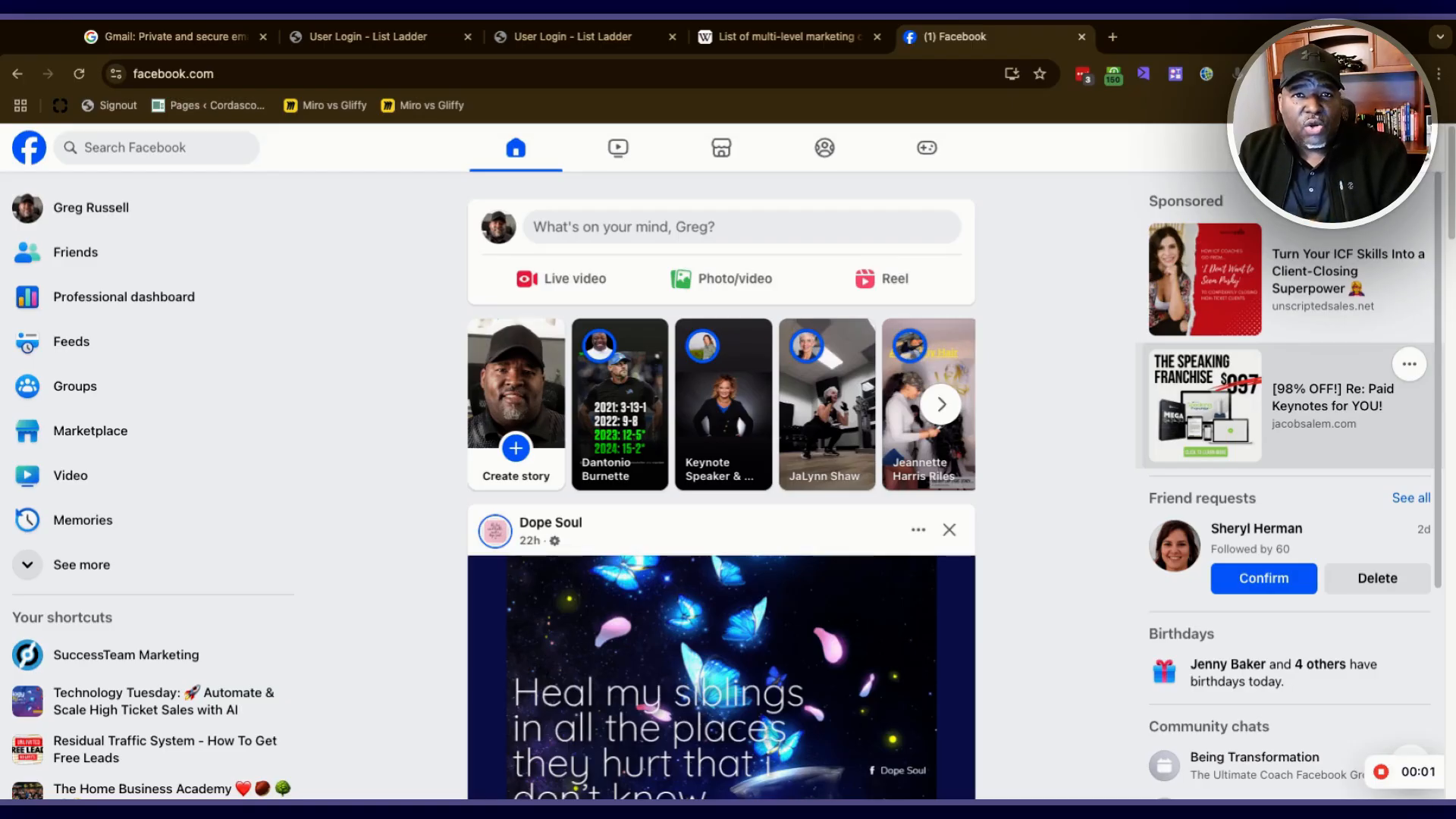Open a new browser tab

(x=1112, y=36)
